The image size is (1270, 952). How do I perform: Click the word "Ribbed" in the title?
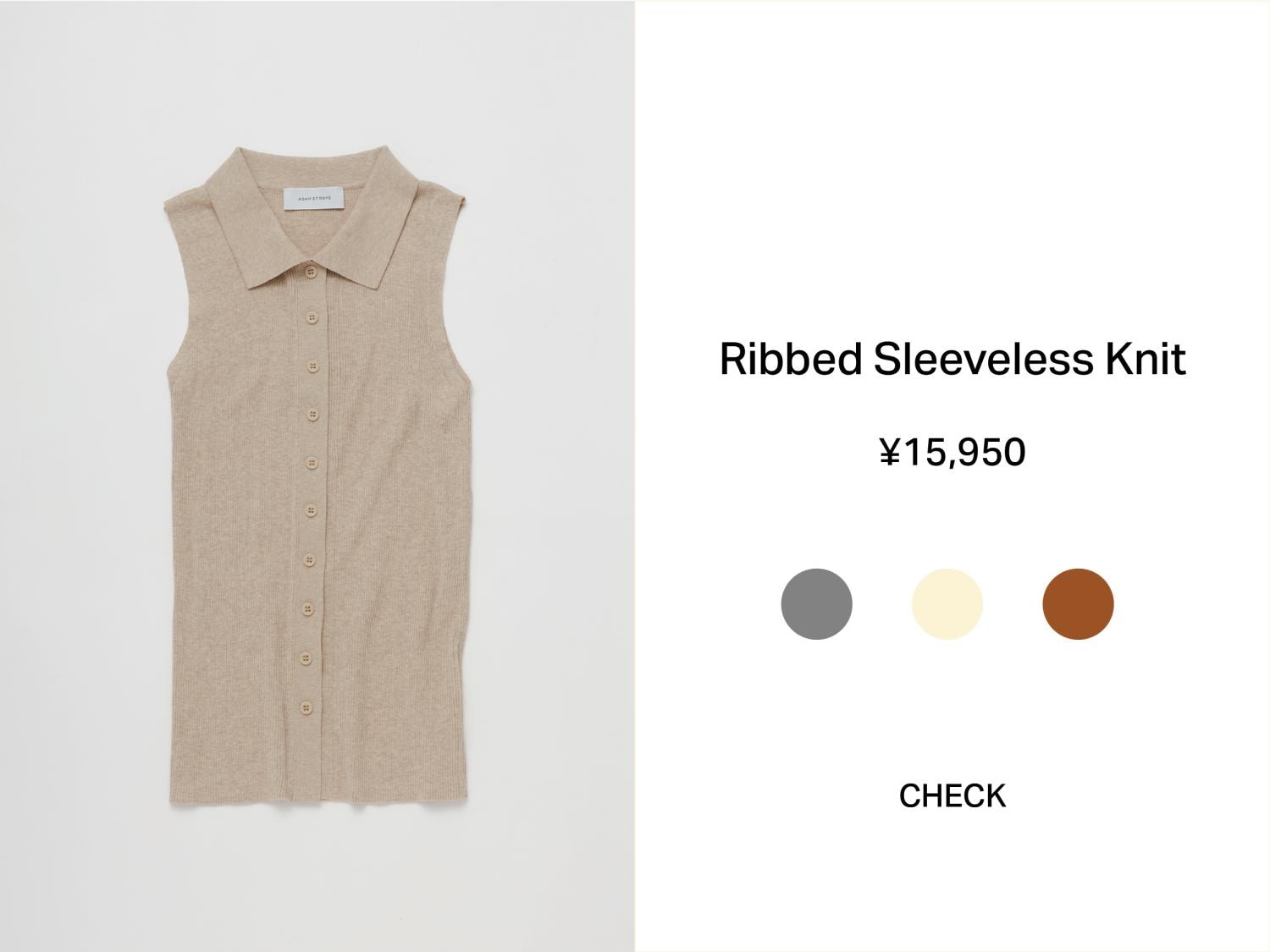point(791,359)
